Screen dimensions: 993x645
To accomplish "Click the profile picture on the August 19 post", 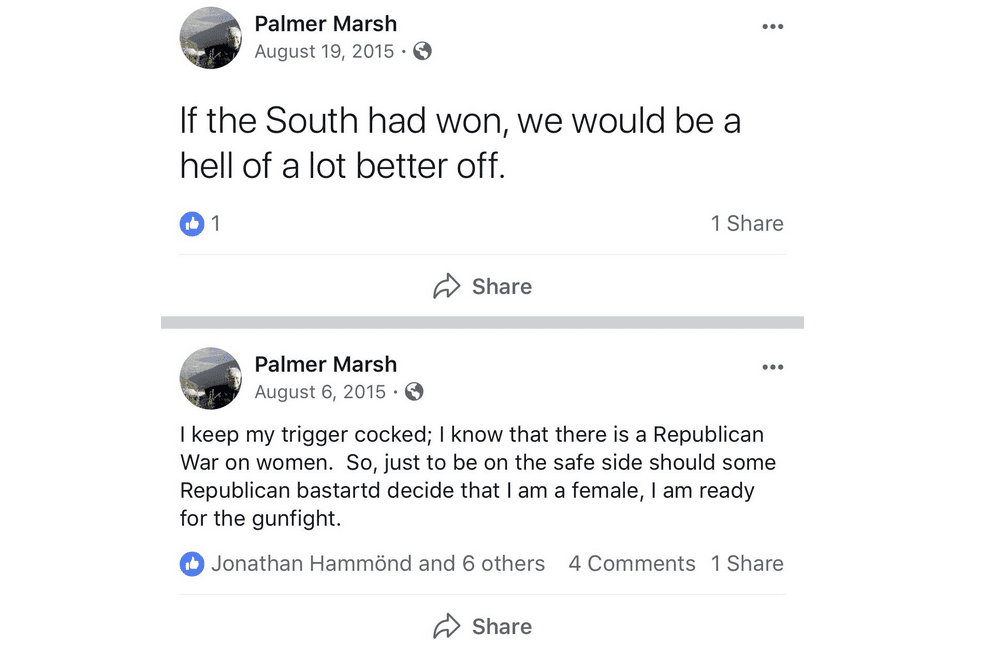I will click(210, 38).
